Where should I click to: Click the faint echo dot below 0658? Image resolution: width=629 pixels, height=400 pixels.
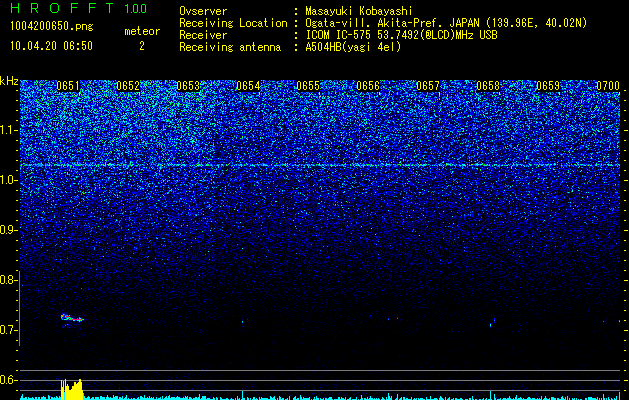click(492, 323)
